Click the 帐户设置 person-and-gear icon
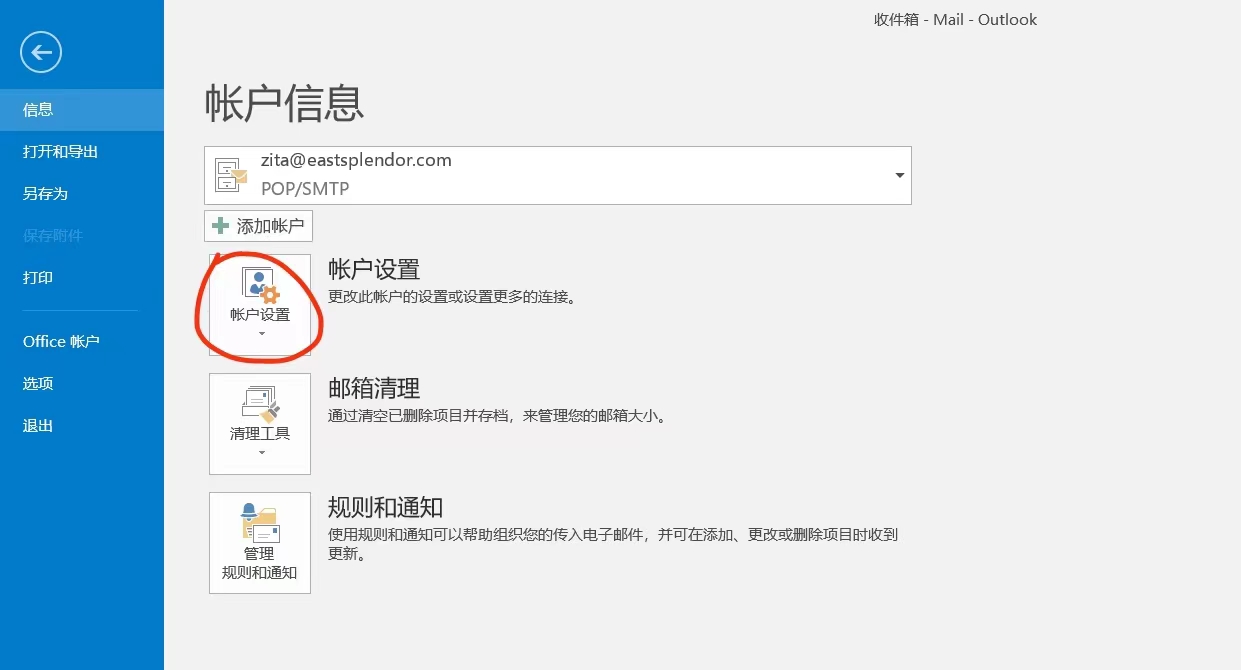This screenshot has height=670, width=1241. [260, 285]
